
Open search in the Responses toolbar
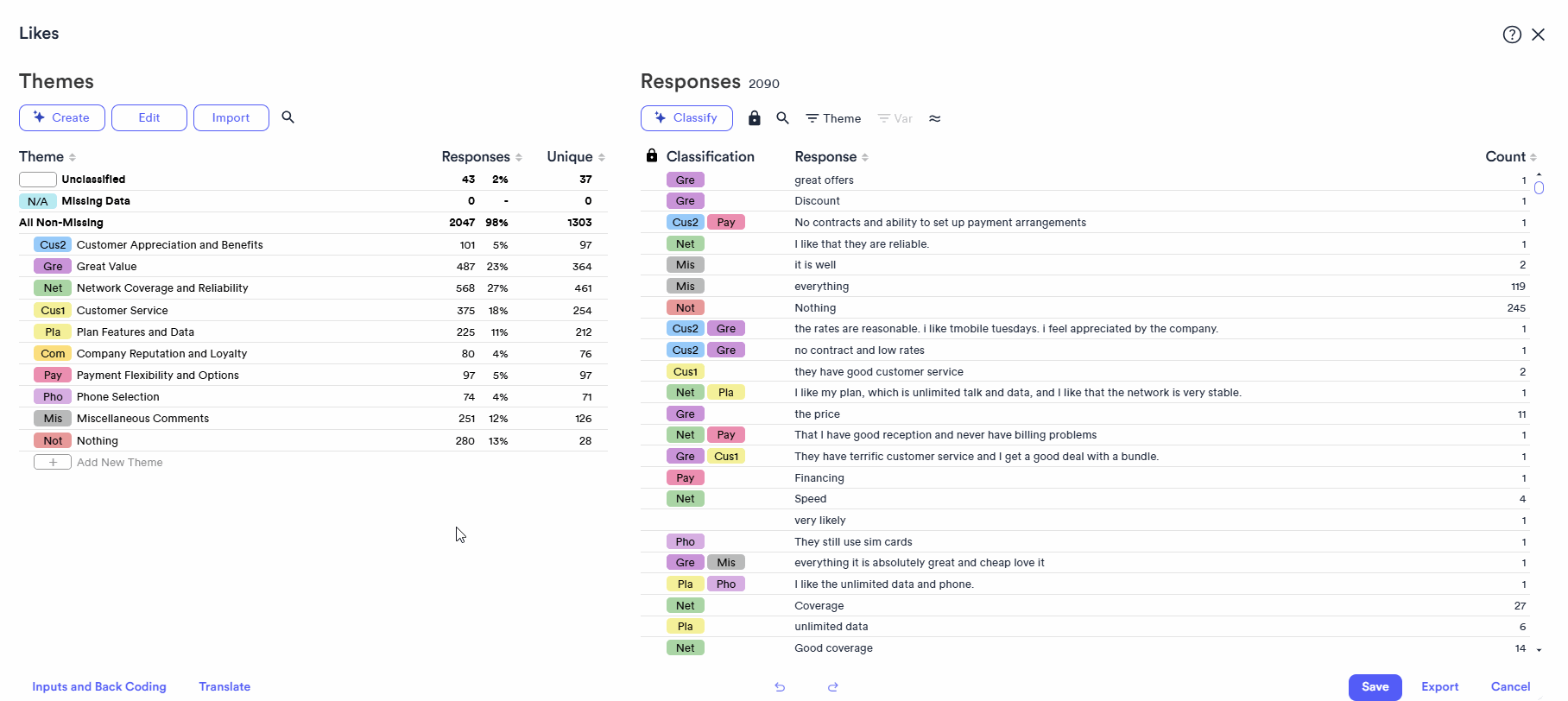click(x=783, y=118)
